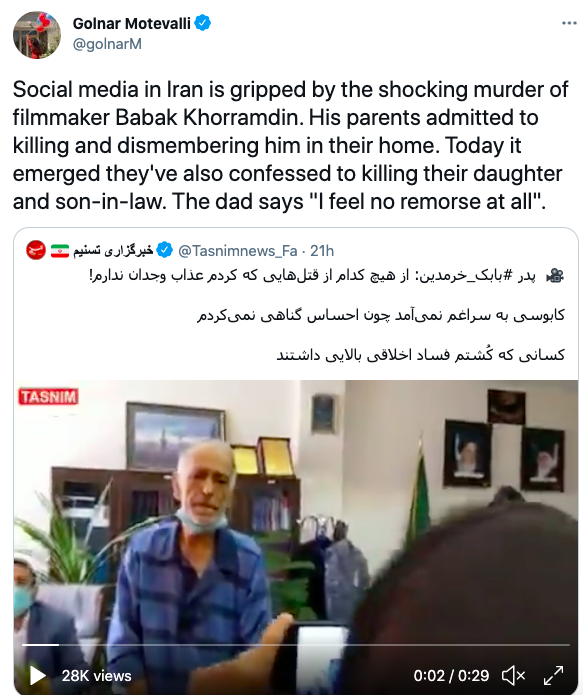This screenshot has height=695, width=583.
Task: Click the Tasnim news red avatar icon
Action: click(x=36, y=250)
